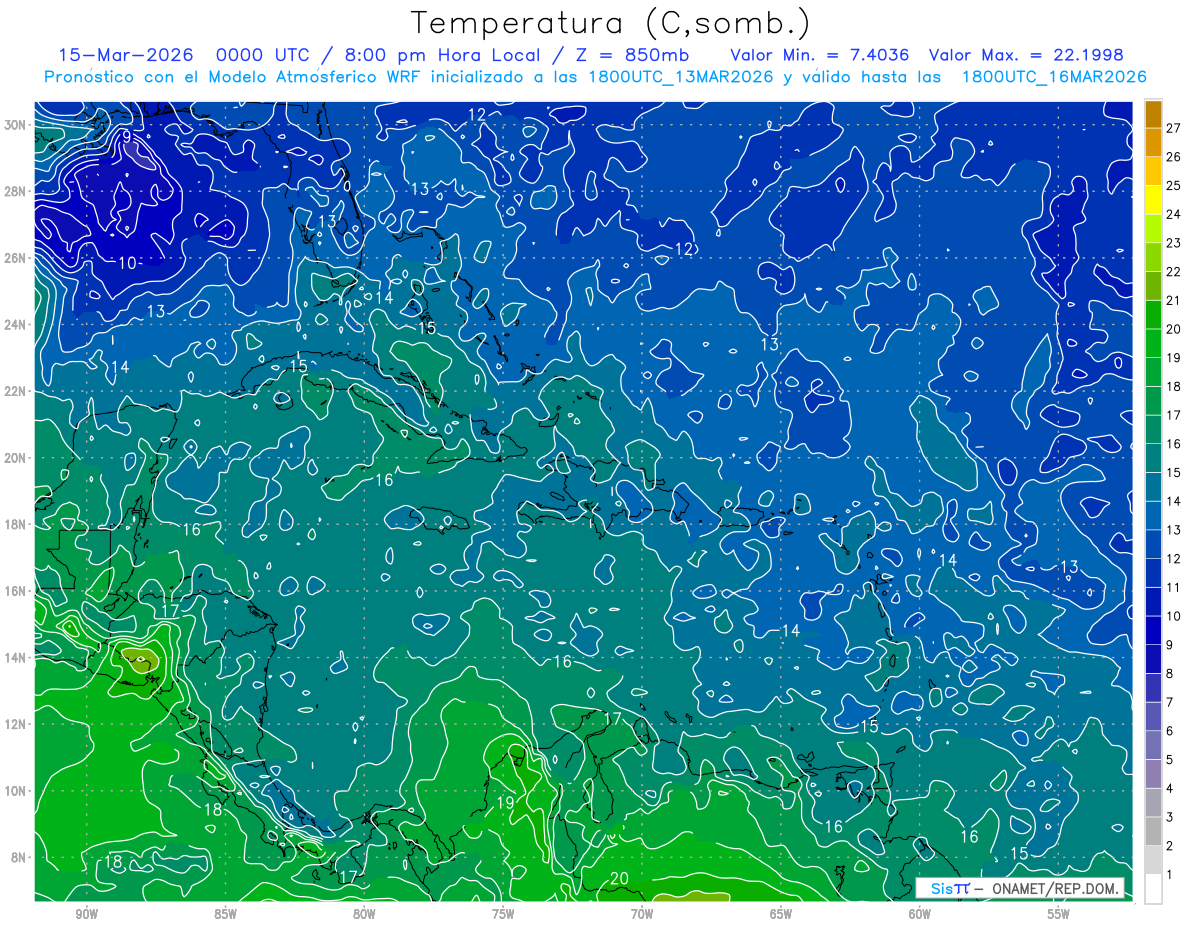Click the "65W" longitude axis label
1200x927 pixels.
pyautogui.click(x=781, y=914)
